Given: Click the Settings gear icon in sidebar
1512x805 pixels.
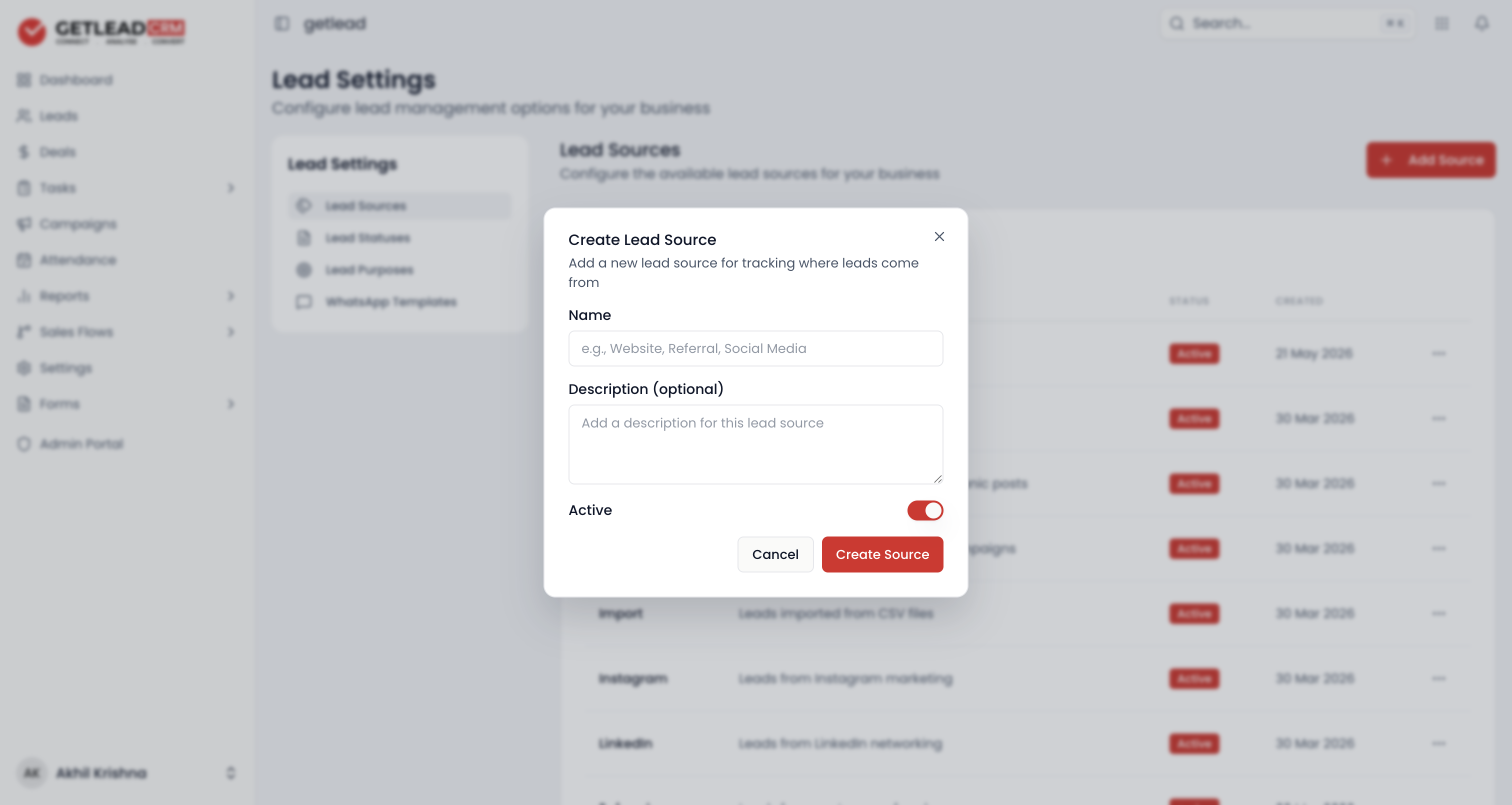Looking at the screenshot, I should point(23,368).
